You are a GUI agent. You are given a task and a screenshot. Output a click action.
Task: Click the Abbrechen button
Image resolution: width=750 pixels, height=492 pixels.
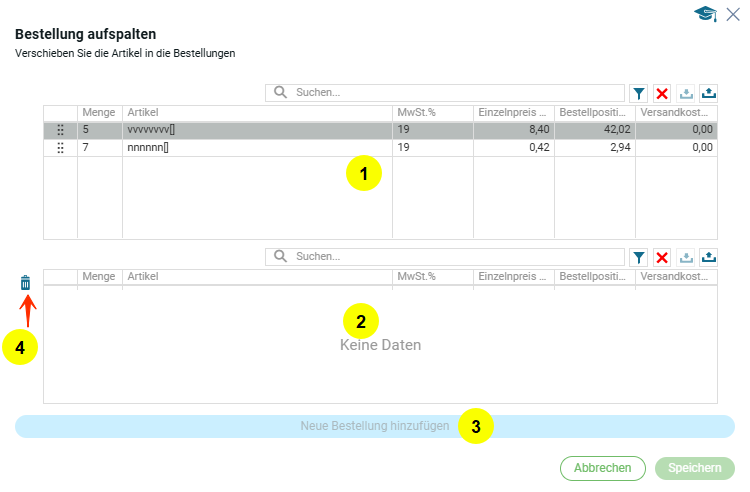(603, 468)
